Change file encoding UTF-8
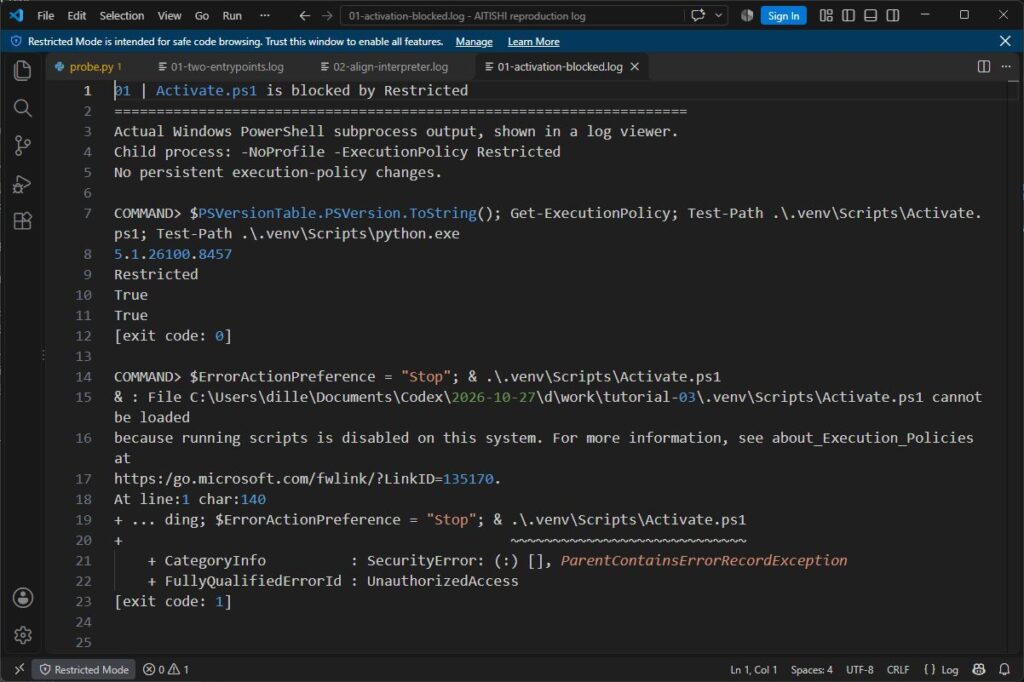This screenshot has width=1024, height=682. 859,670
